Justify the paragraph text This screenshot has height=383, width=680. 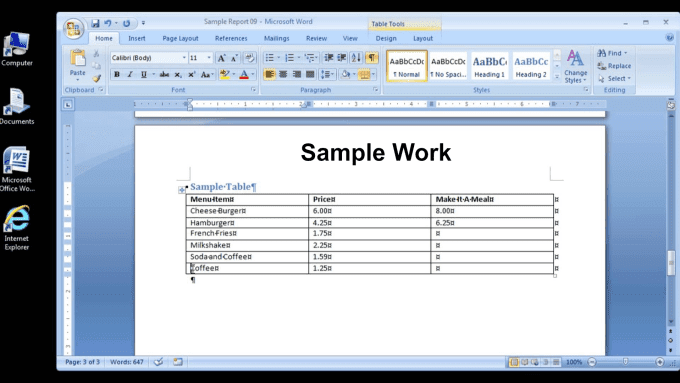310,75
